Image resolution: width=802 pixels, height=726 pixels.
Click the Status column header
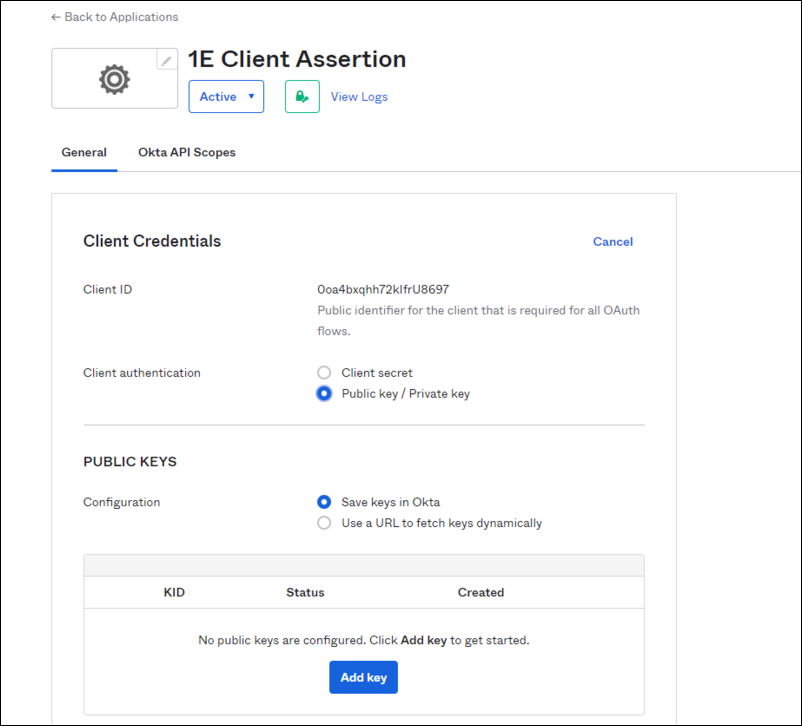coord(305,593)
